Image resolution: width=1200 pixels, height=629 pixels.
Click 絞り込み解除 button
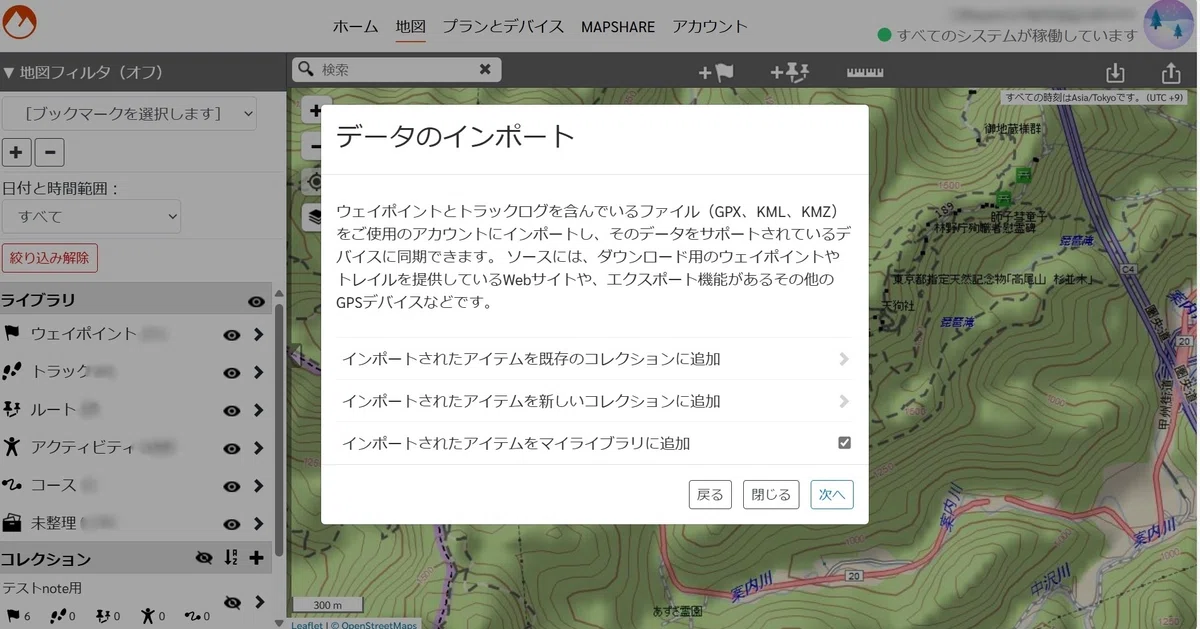click(x=50, y=258)
